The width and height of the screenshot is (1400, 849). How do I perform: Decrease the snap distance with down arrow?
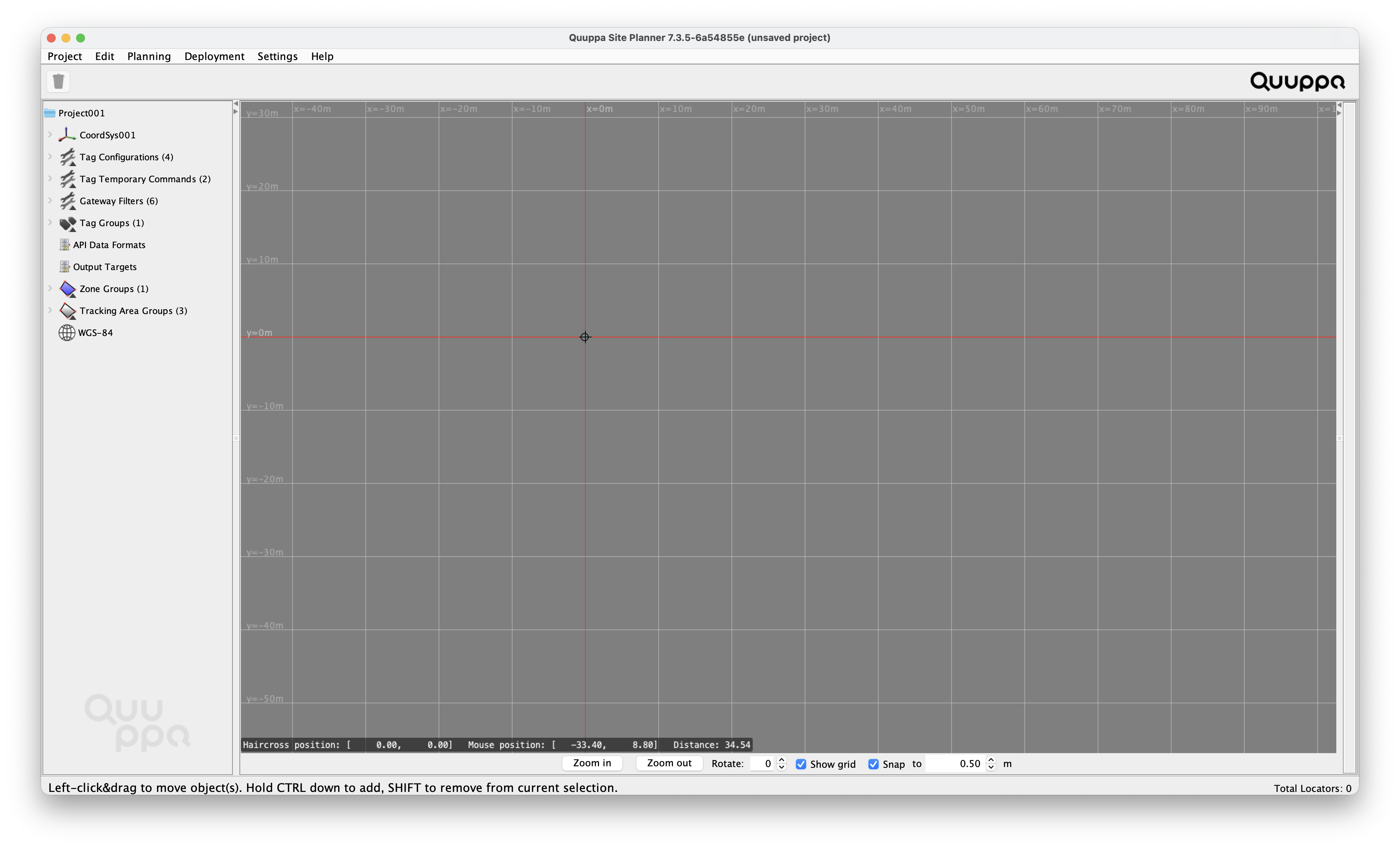point(991,768)
